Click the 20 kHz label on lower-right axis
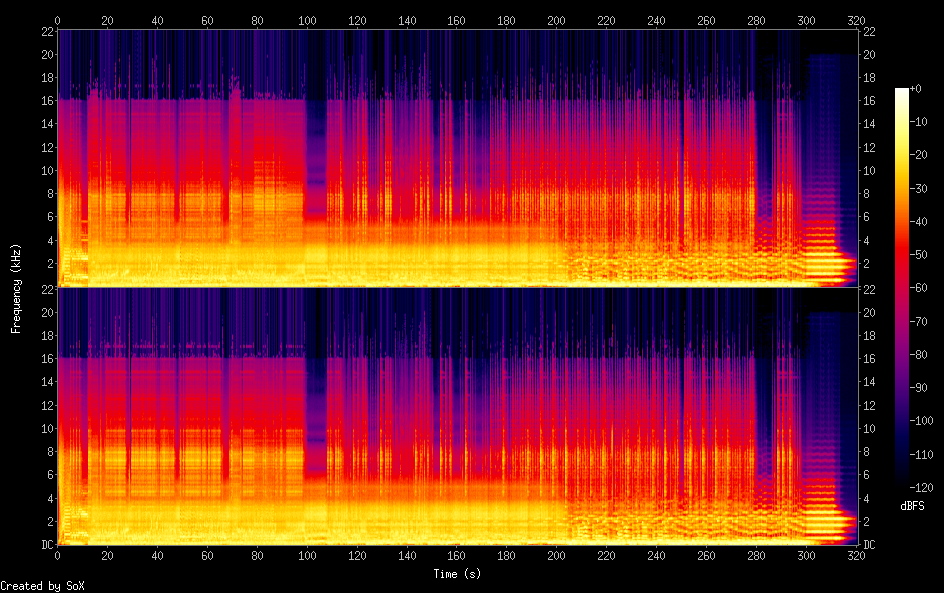944x593 pixels. (x=869, y=312)
